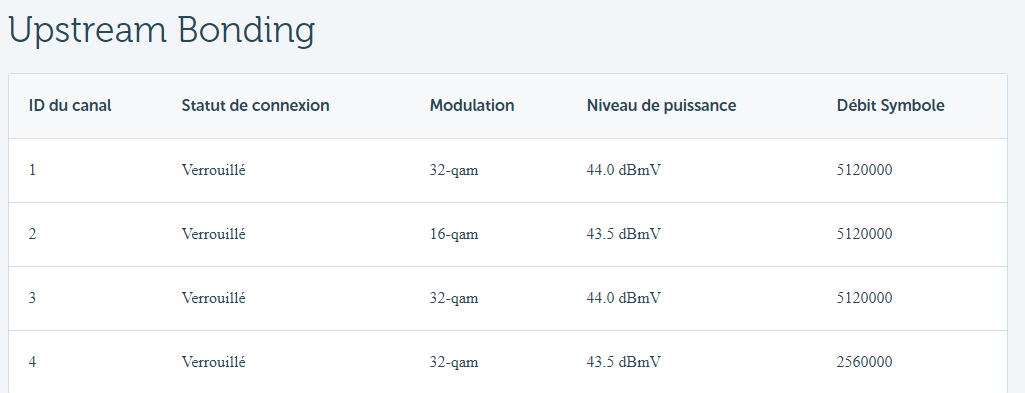
Task: Click 43.5 dBmV power of channel 4
Action: click(624, 362)
